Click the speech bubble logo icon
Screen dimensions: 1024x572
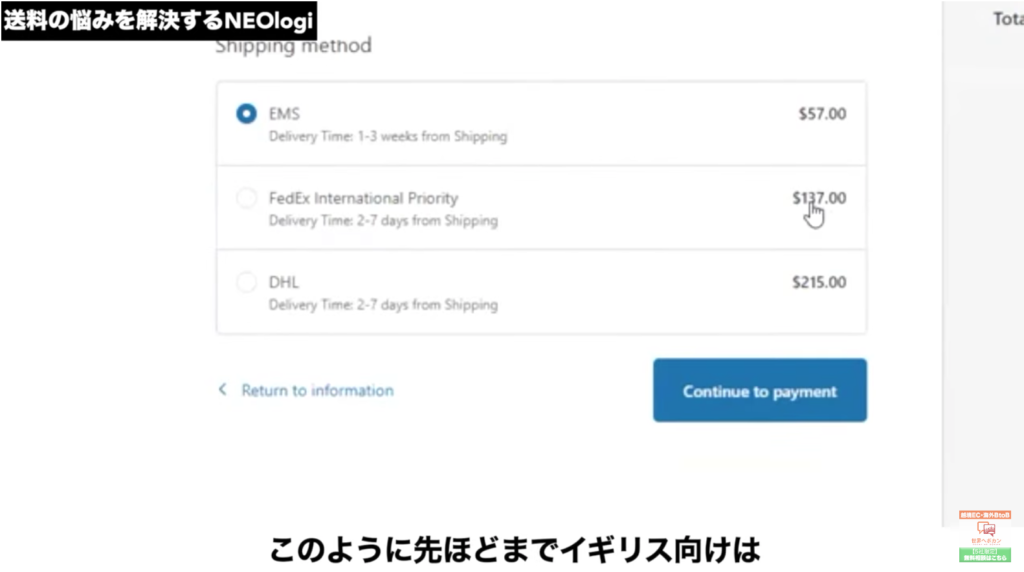(985, 528)
